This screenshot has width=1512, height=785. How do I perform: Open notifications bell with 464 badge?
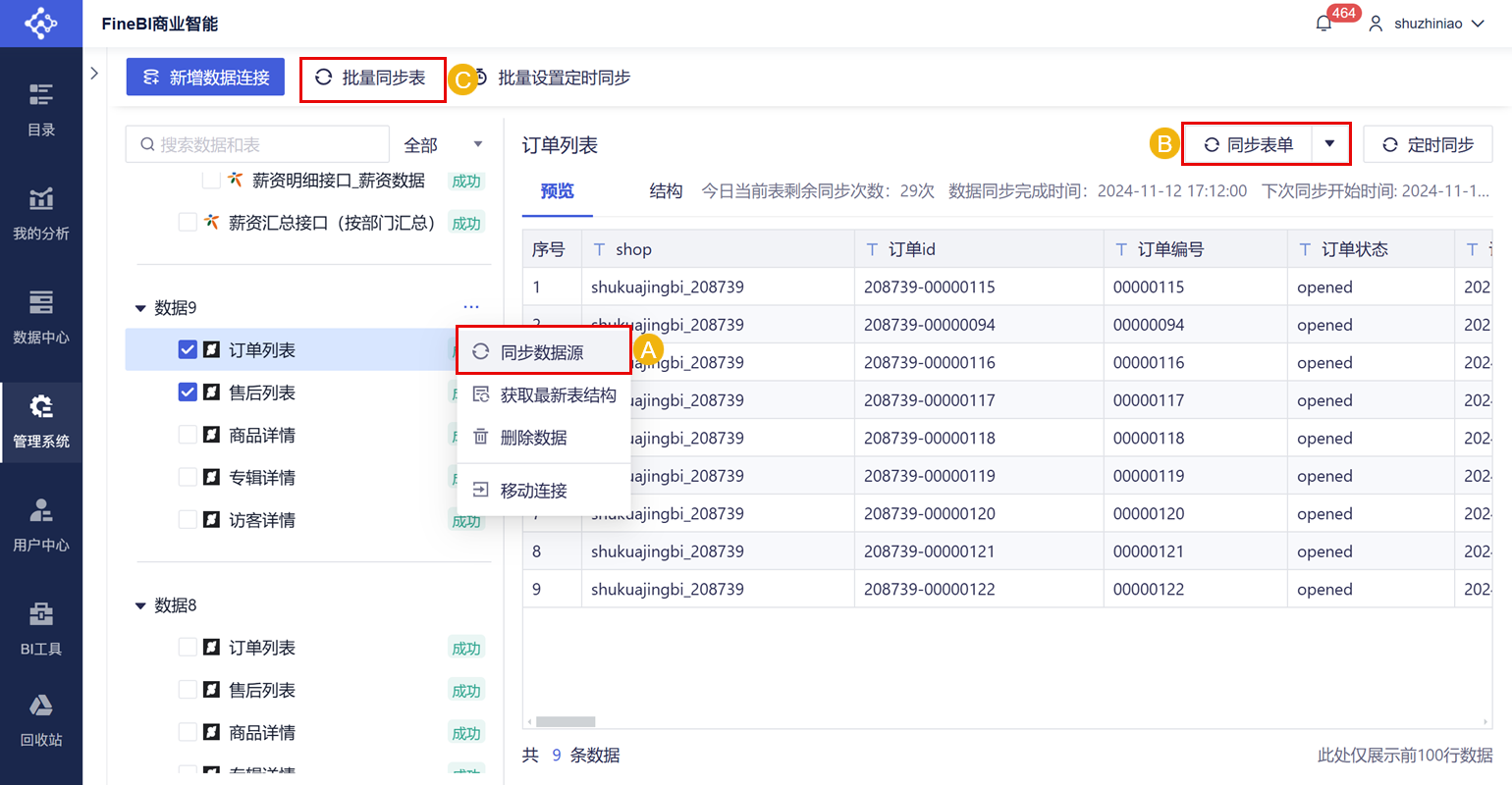click(x=1324, y=23)
